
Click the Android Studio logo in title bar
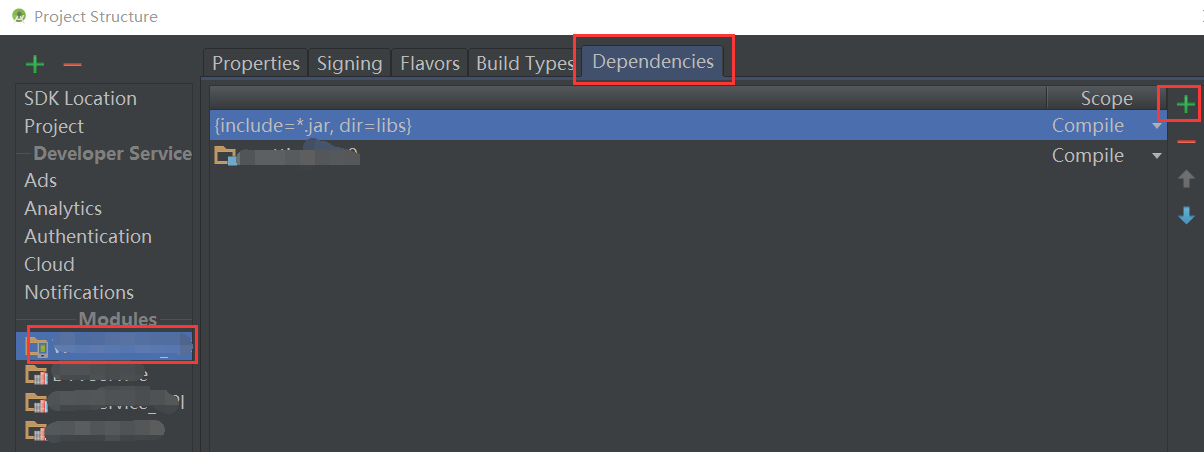(18, 16)
